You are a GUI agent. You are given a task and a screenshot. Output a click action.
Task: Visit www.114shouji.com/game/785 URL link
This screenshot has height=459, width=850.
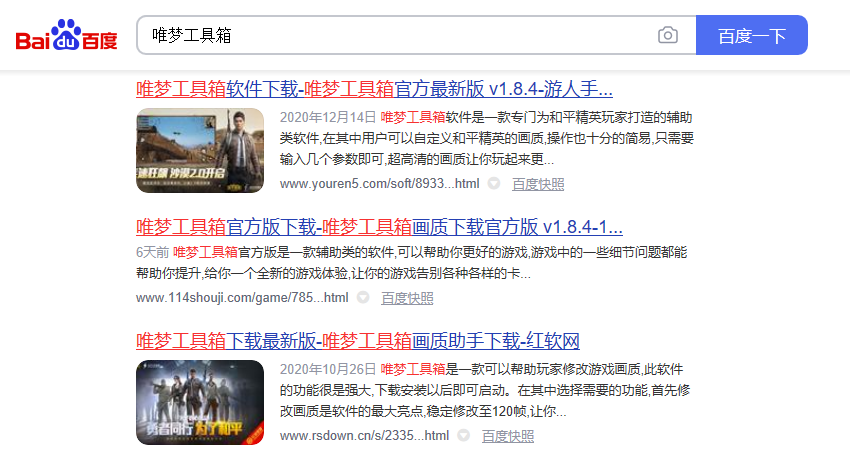click(x=242, y=298)
